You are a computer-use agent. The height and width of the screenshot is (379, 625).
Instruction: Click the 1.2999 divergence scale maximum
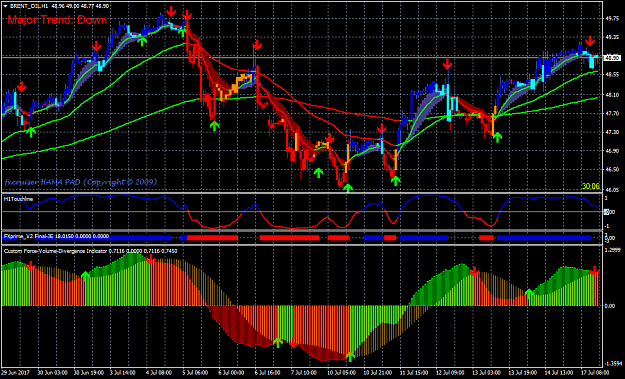(613, 250)
